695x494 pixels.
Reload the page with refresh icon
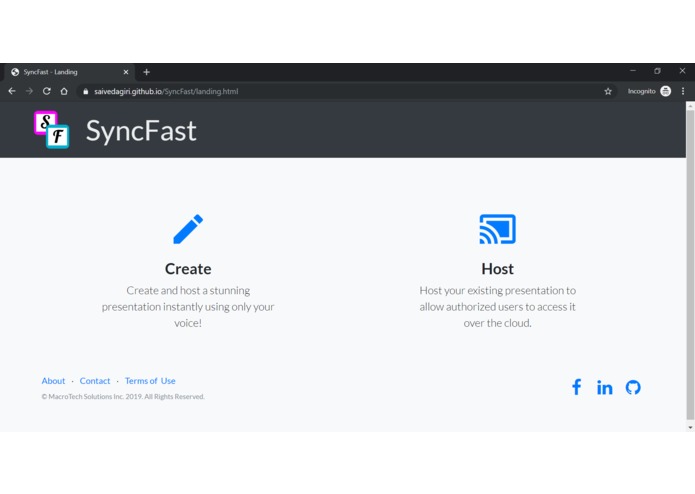coord(47,91)
